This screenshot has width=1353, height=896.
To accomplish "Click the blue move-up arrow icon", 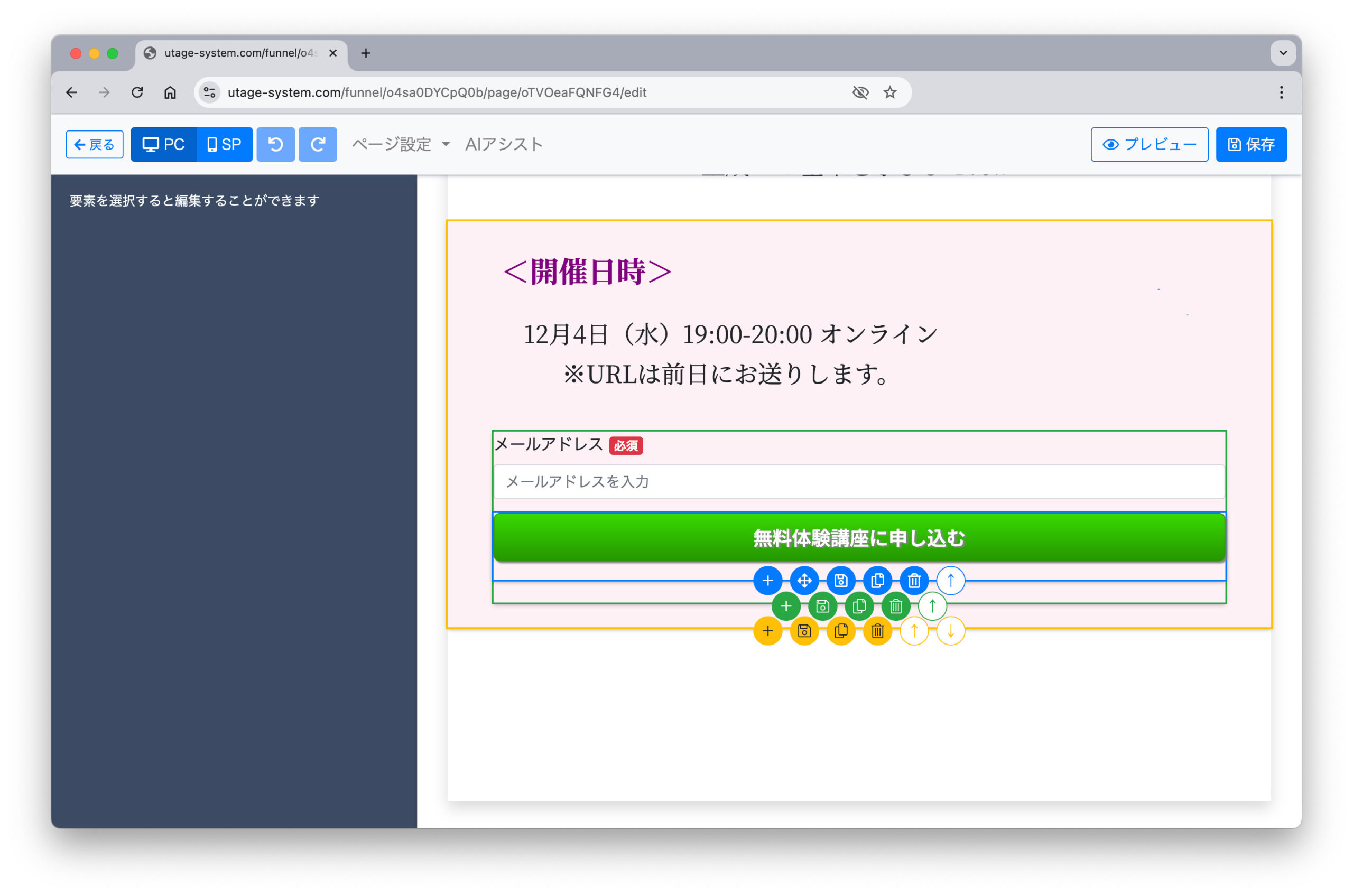I will 951,581.
